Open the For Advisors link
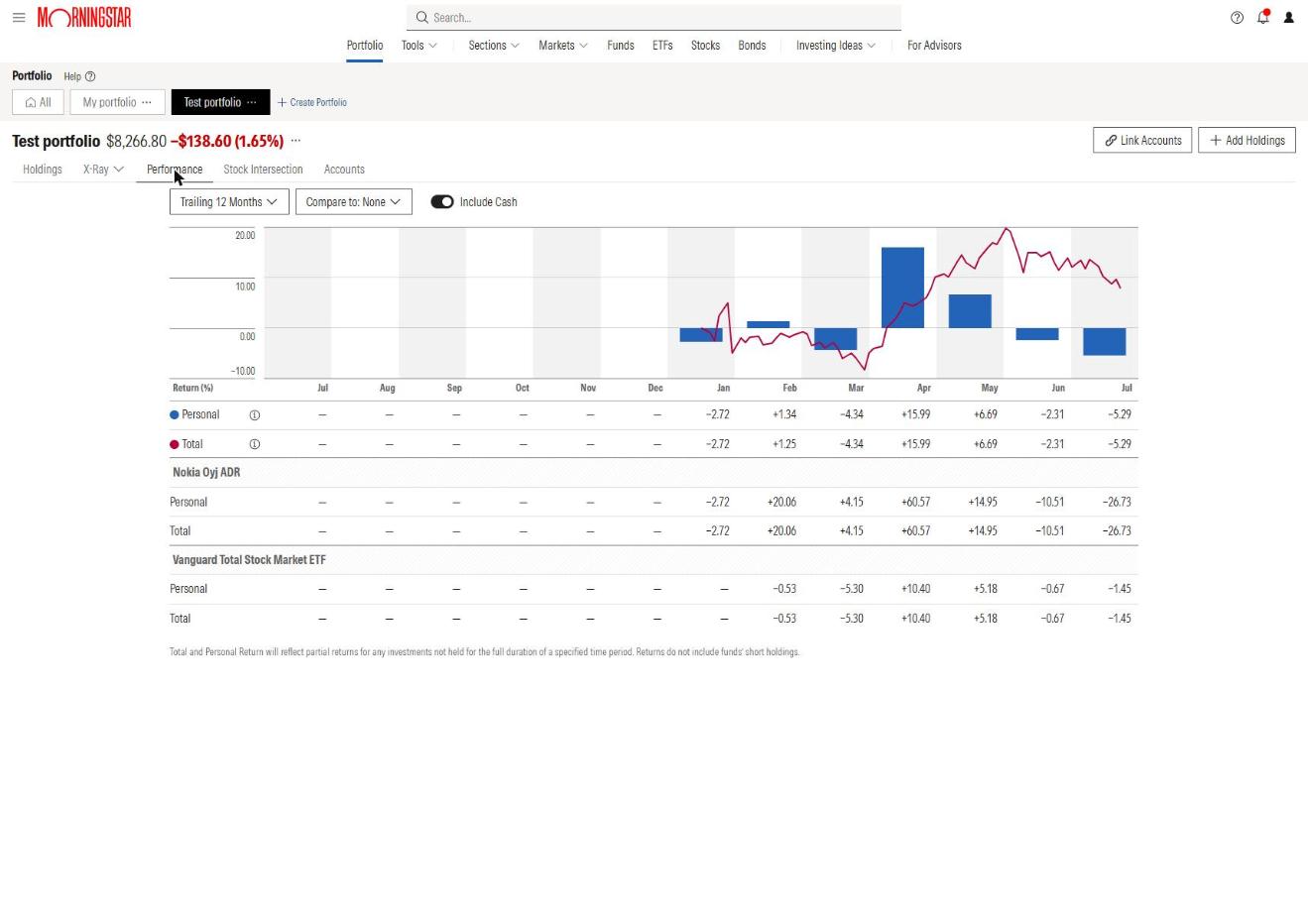The image size is (1308, 924). [x=934, y=46]
